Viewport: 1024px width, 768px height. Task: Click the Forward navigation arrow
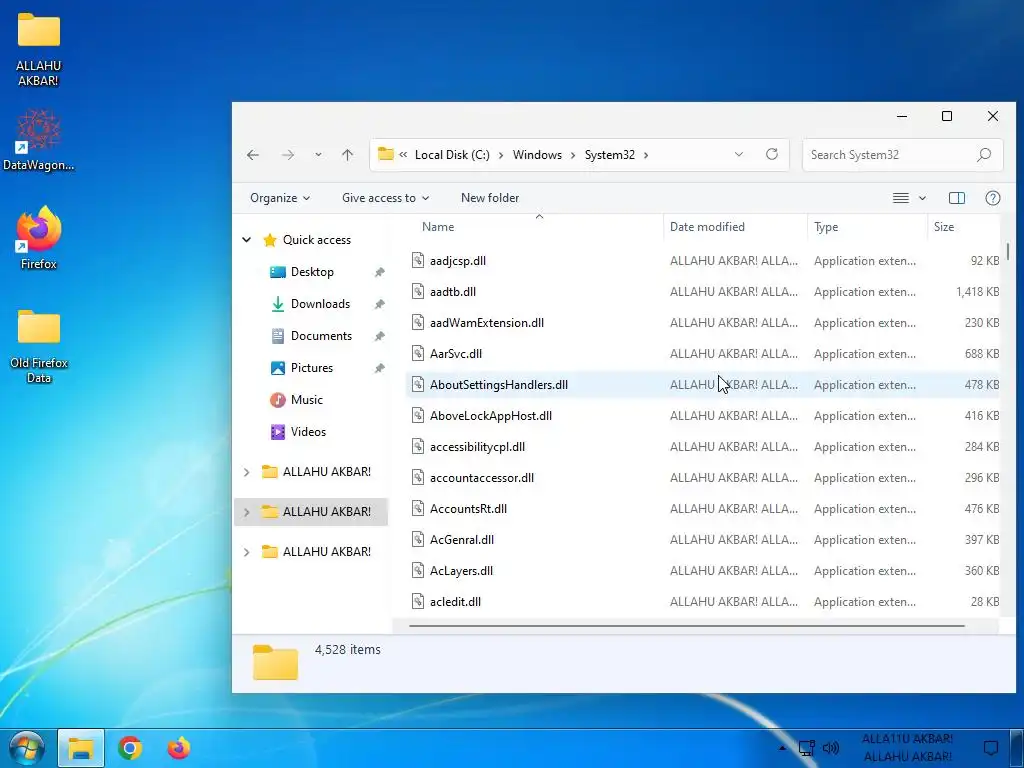point(287,155)
